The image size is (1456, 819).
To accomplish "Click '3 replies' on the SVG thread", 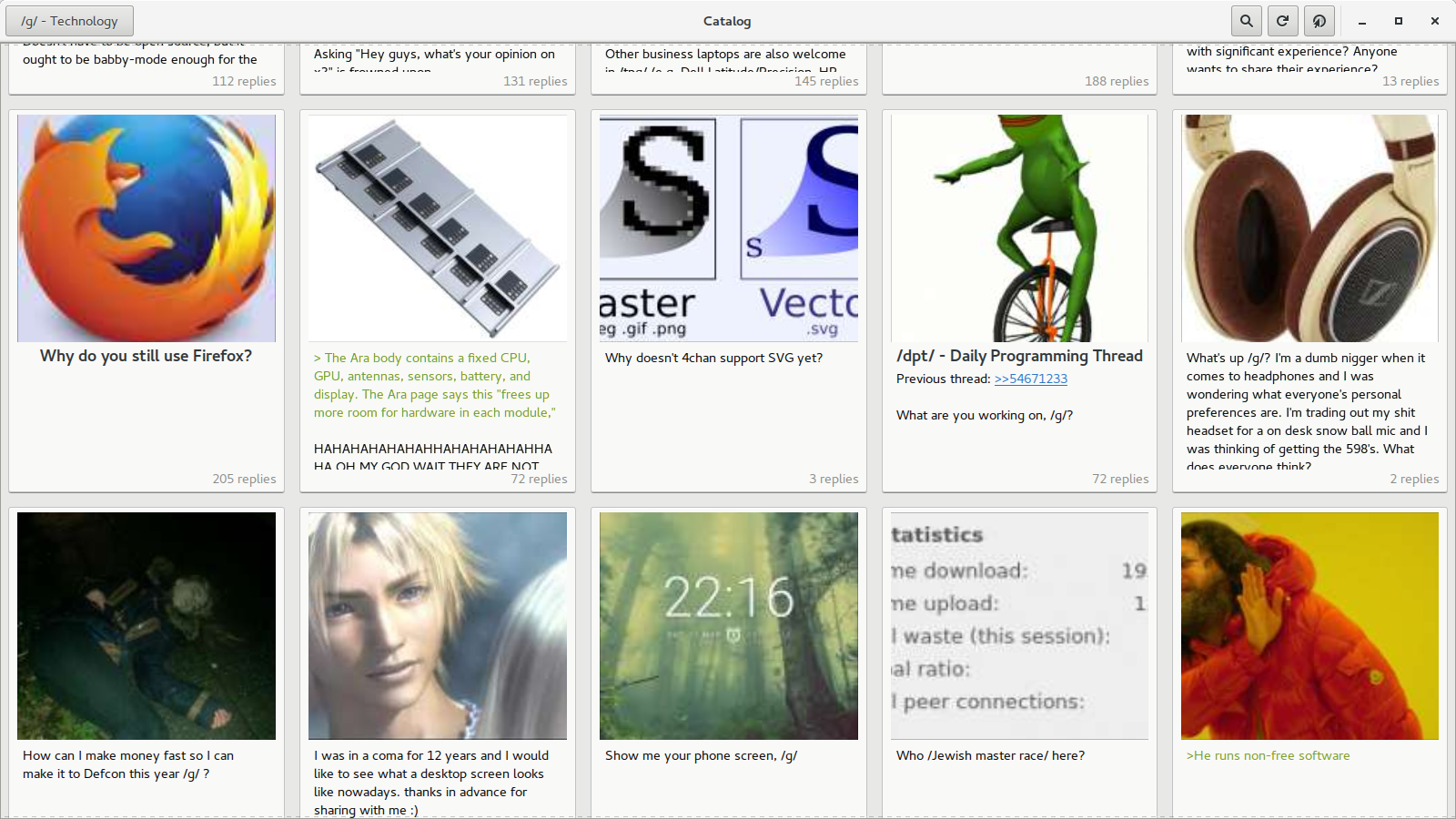I will coord(834,479).
